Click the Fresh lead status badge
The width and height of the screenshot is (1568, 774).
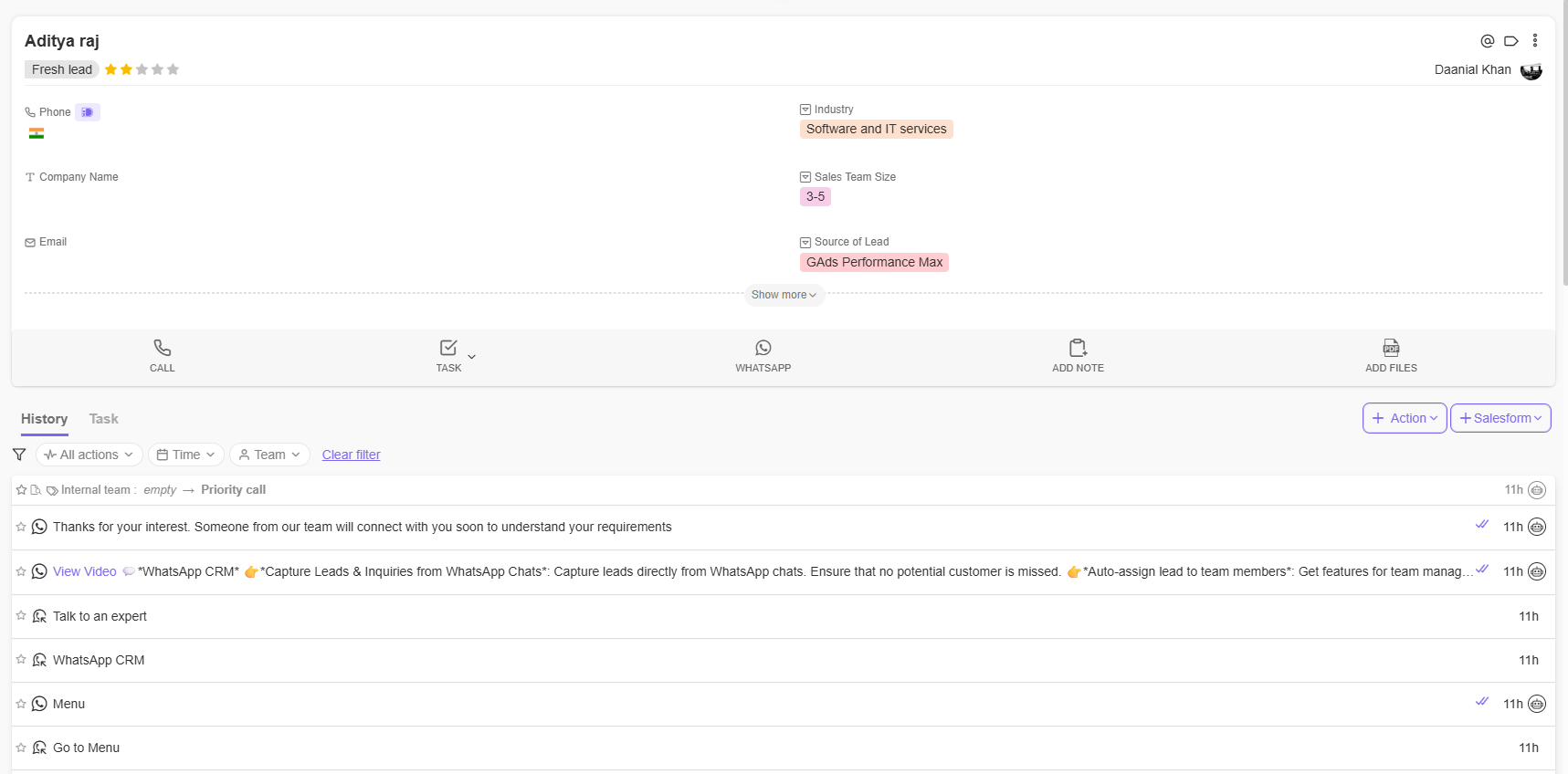point(62,69)
